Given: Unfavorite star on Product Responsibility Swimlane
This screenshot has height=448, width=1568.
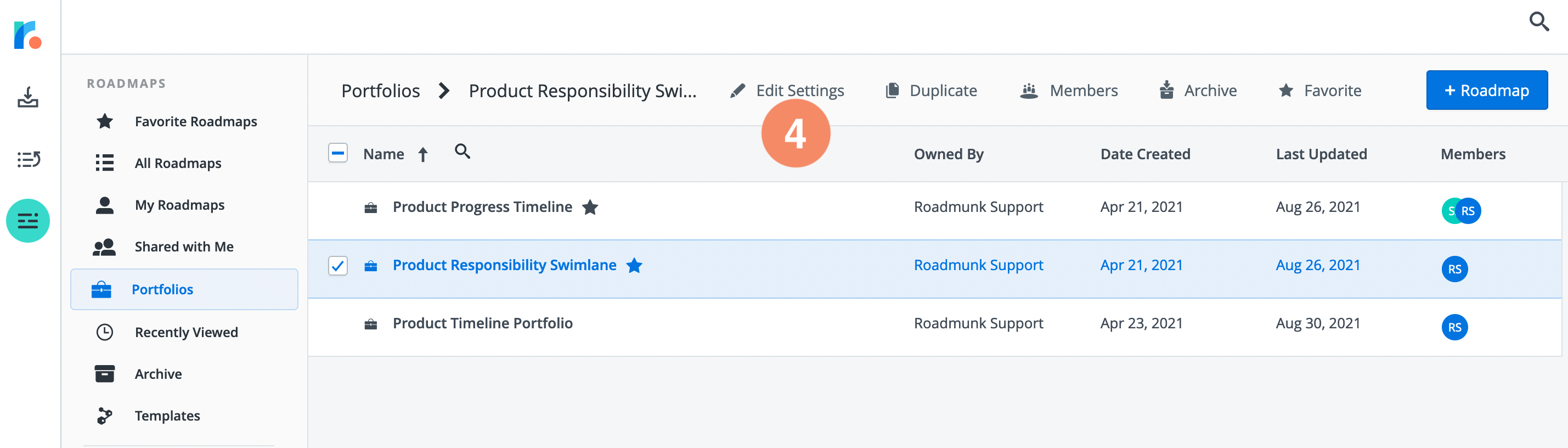Looking at the screenshot, I should click(634, 266).
